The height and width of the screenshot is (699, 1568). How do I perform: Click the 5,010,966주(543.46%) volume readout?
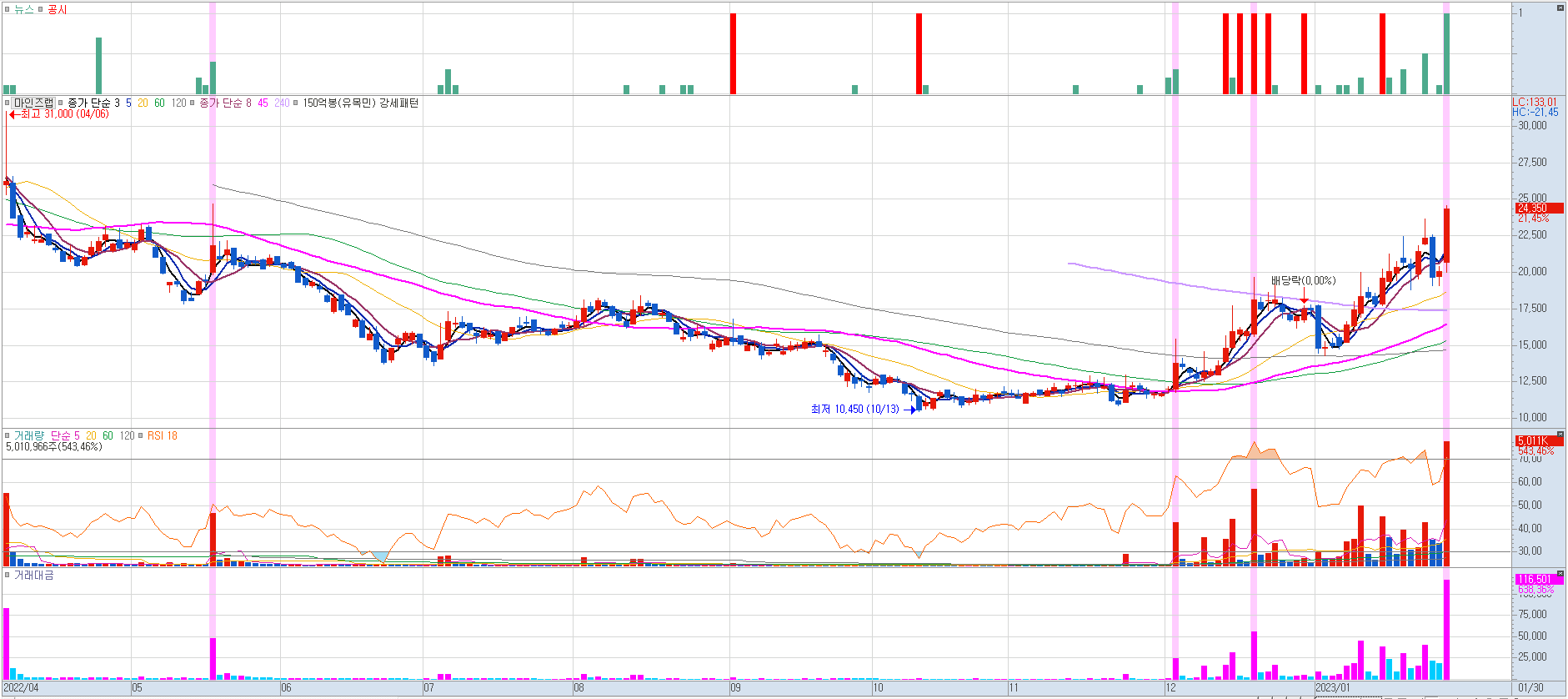point(54,447)
